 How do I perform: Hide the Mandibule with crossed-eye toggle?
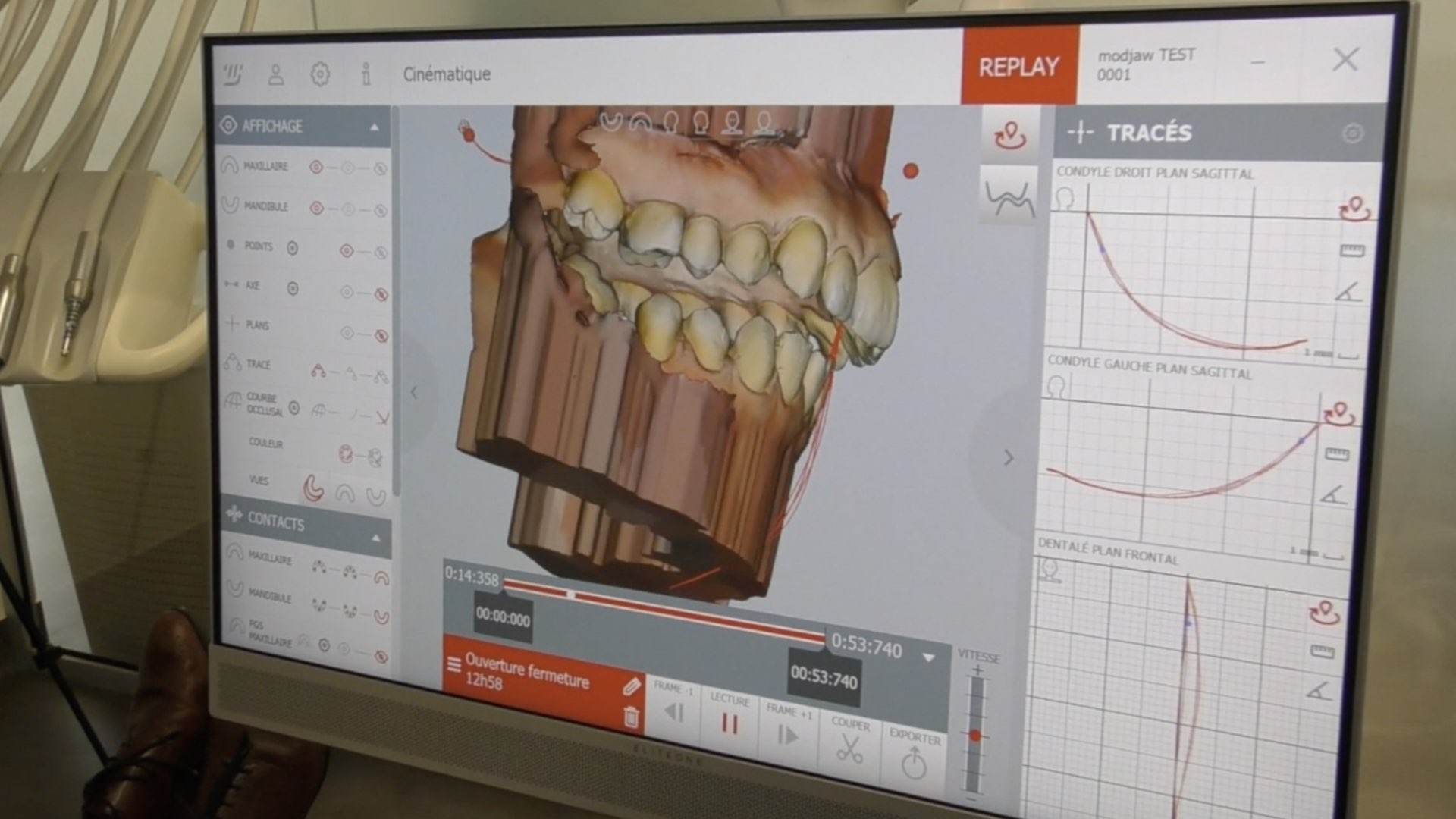pos(381,210)
